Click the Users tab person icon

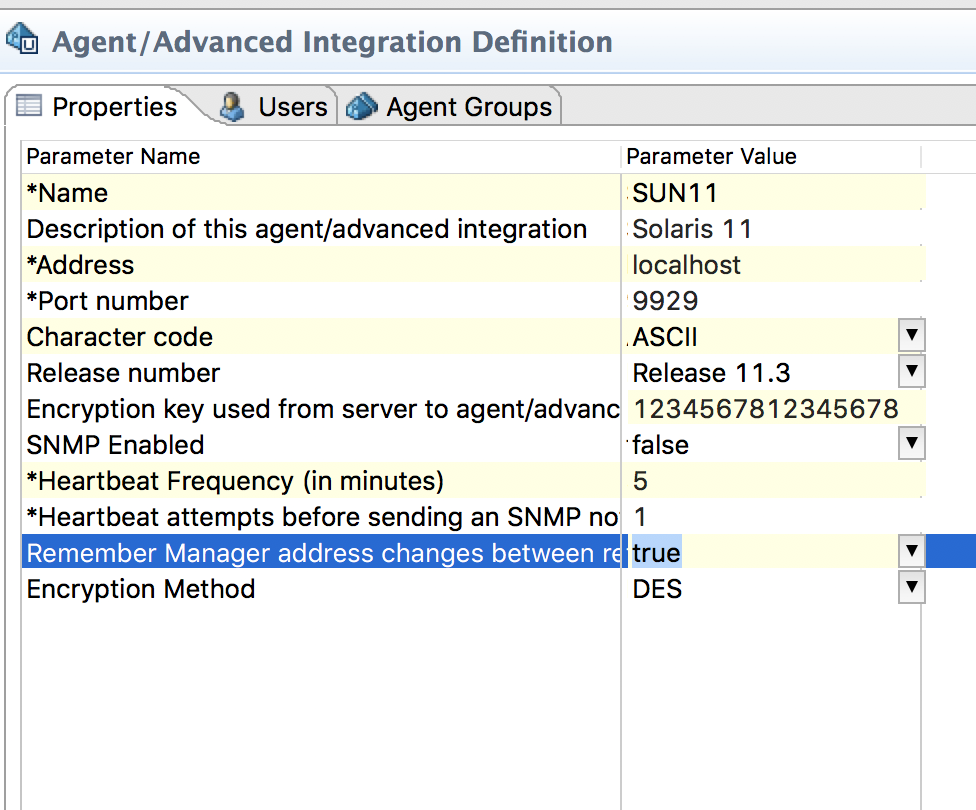click(233, 106)
